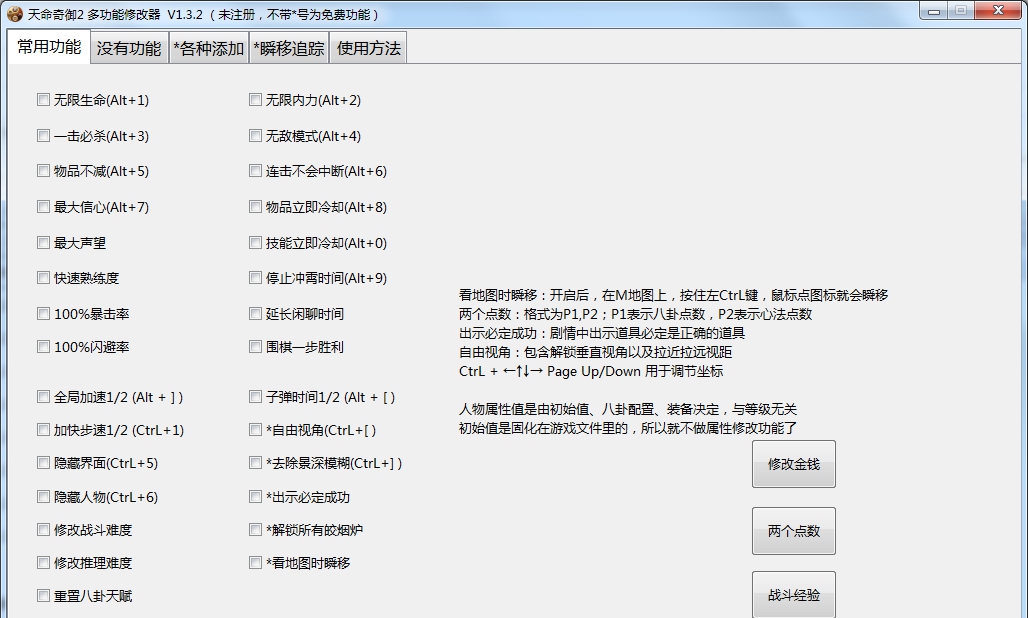
Task: Enable 物品不减 (Alt+5)
Action: (x=43, y=171)
